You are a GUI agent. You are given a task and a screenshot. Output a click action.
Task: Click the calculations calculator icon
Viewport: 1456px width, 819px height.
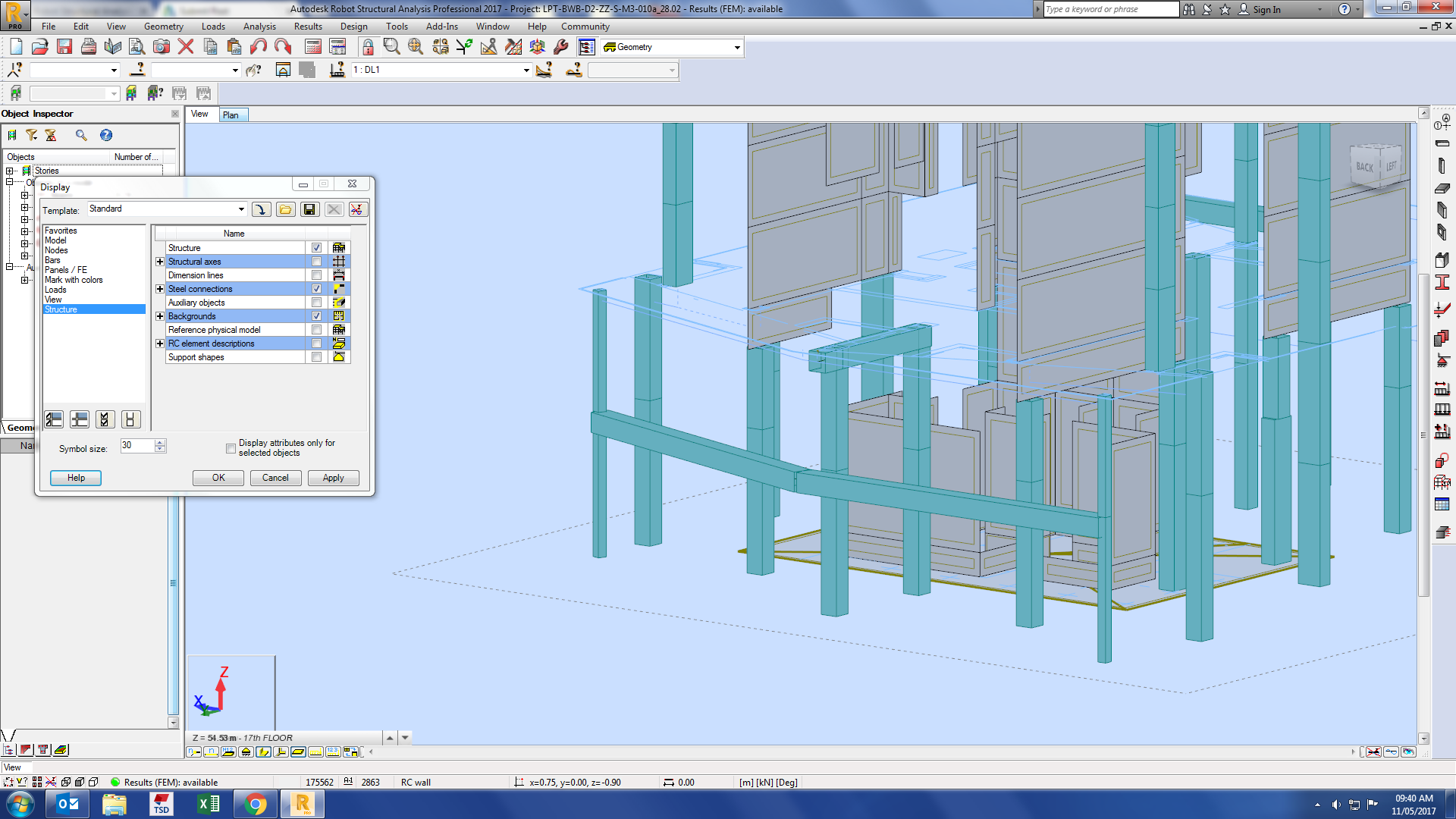coord(312,47)
